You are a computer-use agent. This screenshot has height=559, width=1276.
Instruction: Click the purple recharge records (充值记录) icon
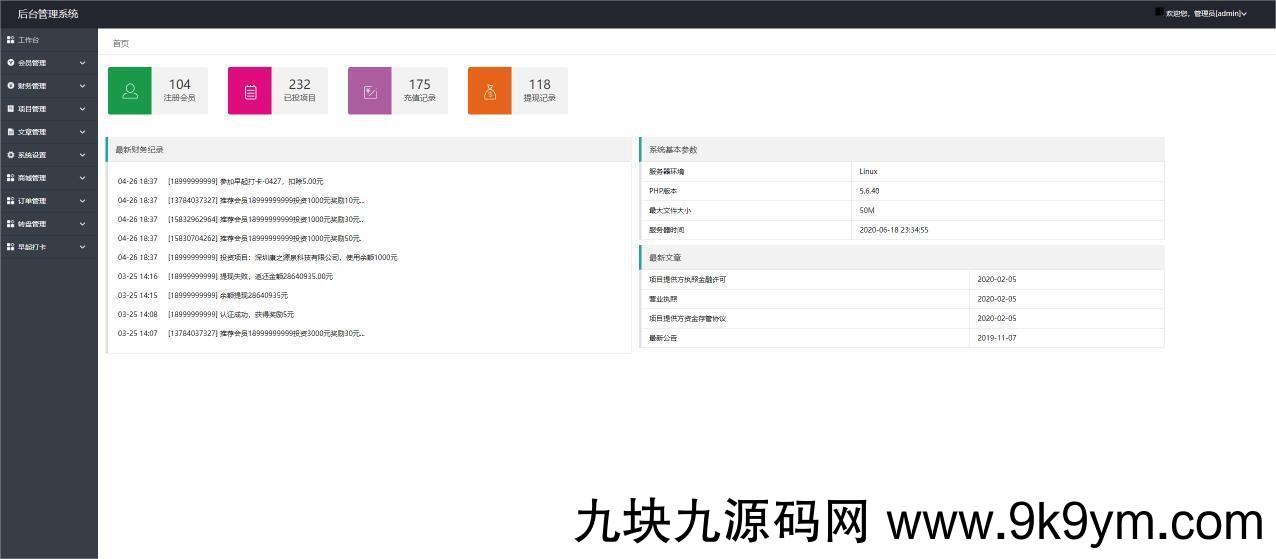[370, 91]
